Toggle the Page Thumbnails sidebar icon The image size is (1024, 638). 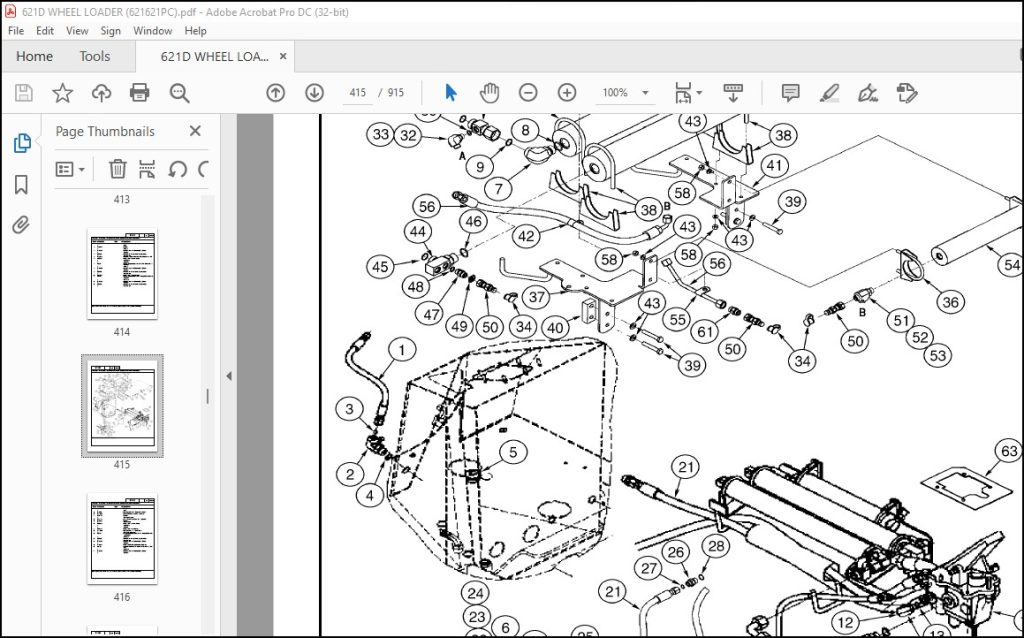click(22, 143)
